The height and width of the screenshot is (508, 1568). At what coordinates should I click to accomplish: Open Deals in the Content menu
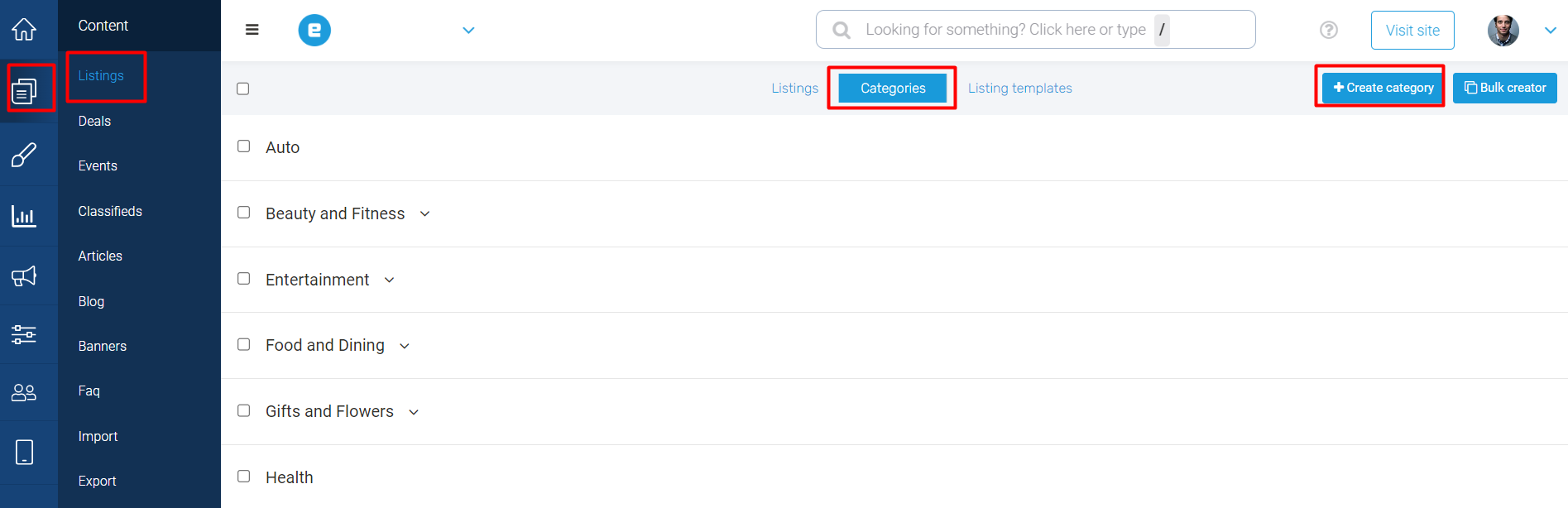point(94,121)
